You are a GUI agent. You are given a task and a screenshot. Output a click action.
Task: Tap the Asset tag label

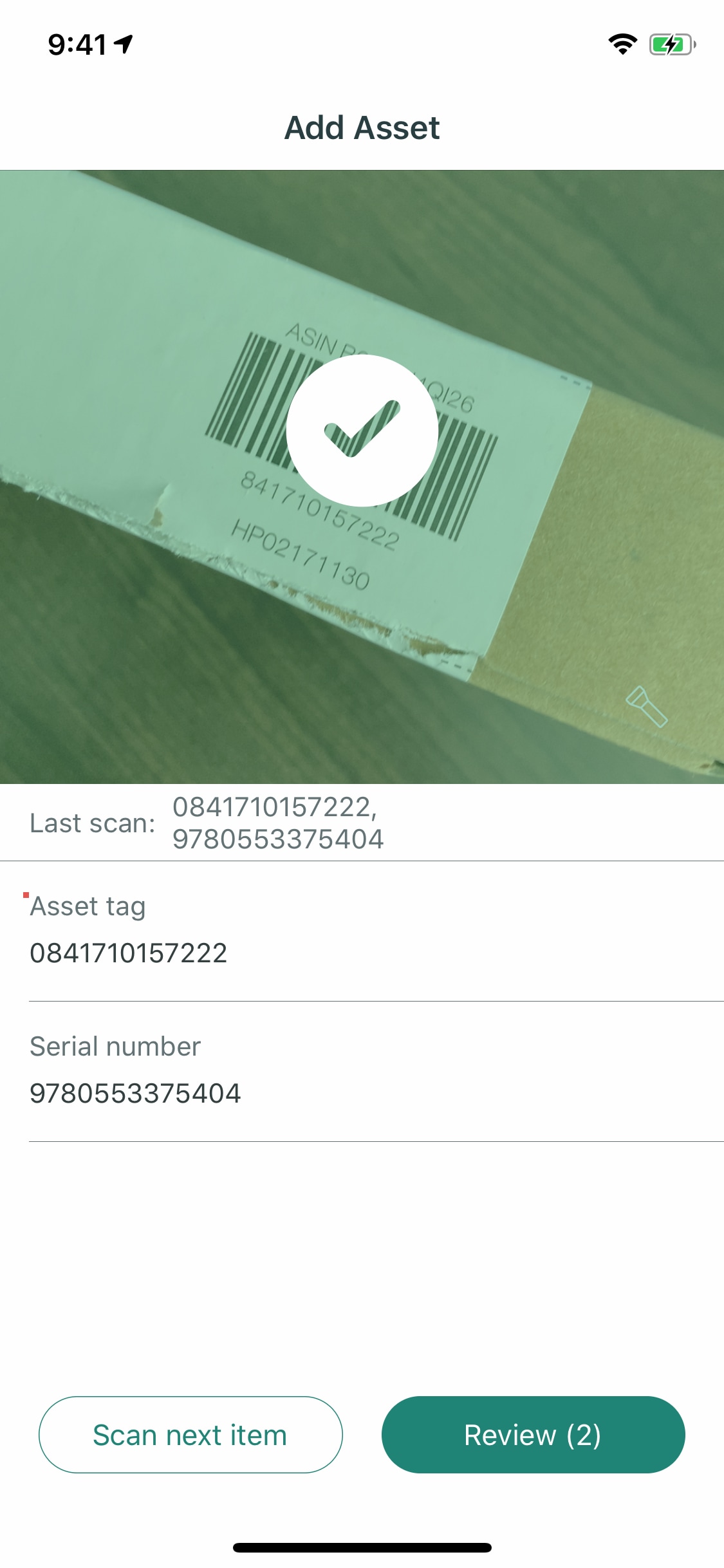(88, 906)
